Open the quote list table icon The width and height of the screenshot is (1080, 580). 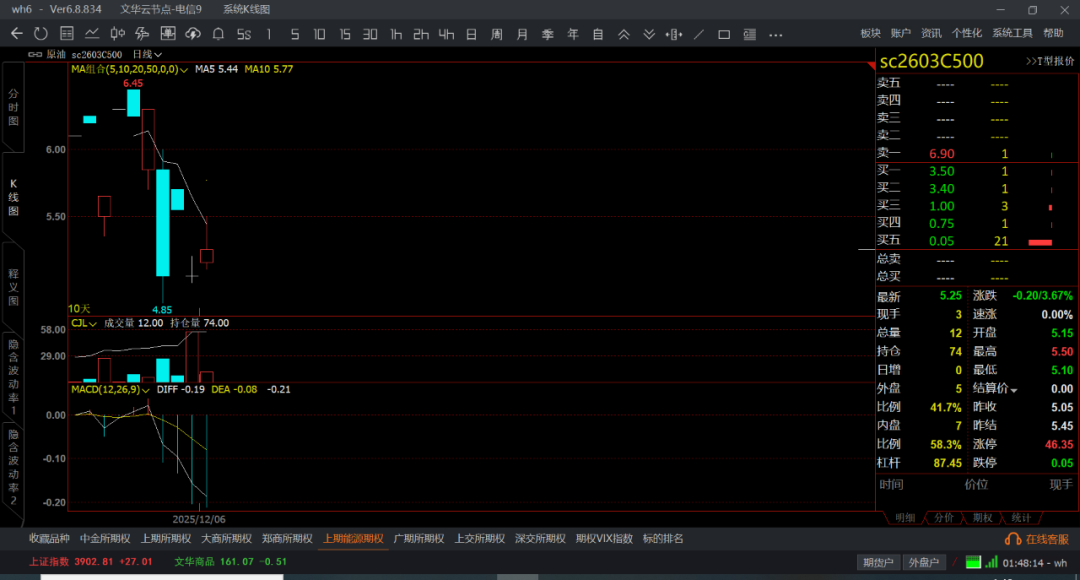(67, 34)
